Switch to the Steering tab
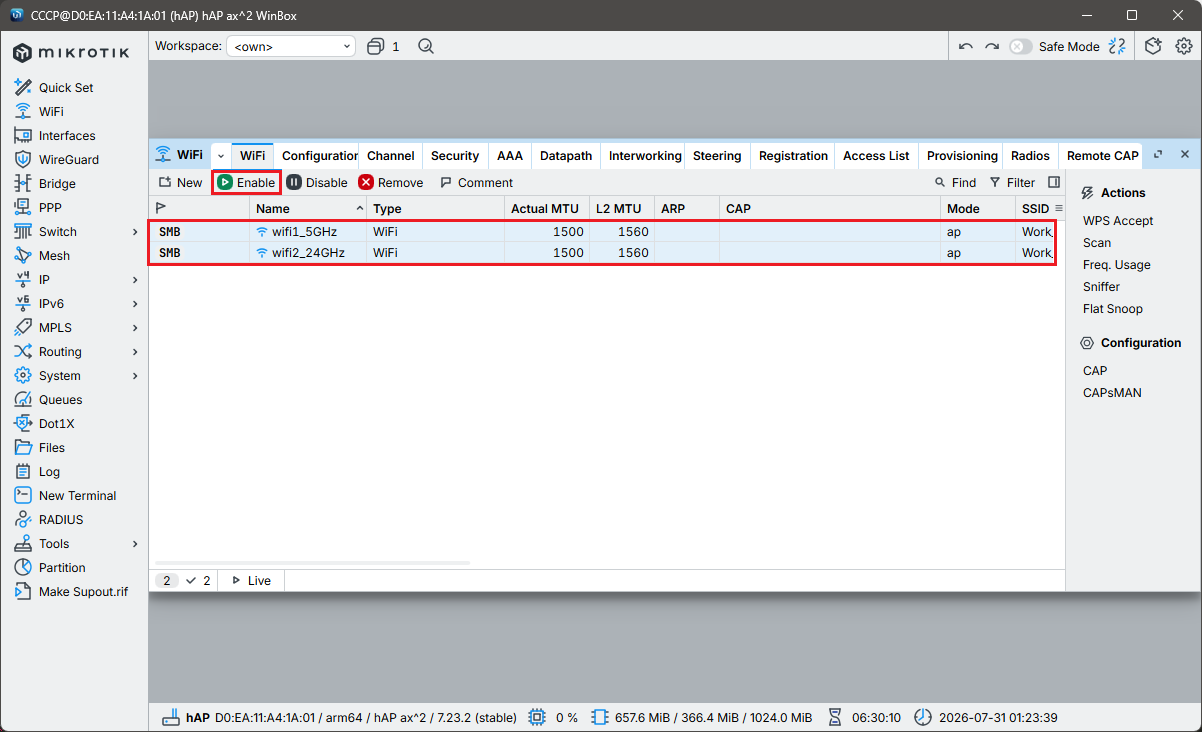 click(x=717, y=155)
